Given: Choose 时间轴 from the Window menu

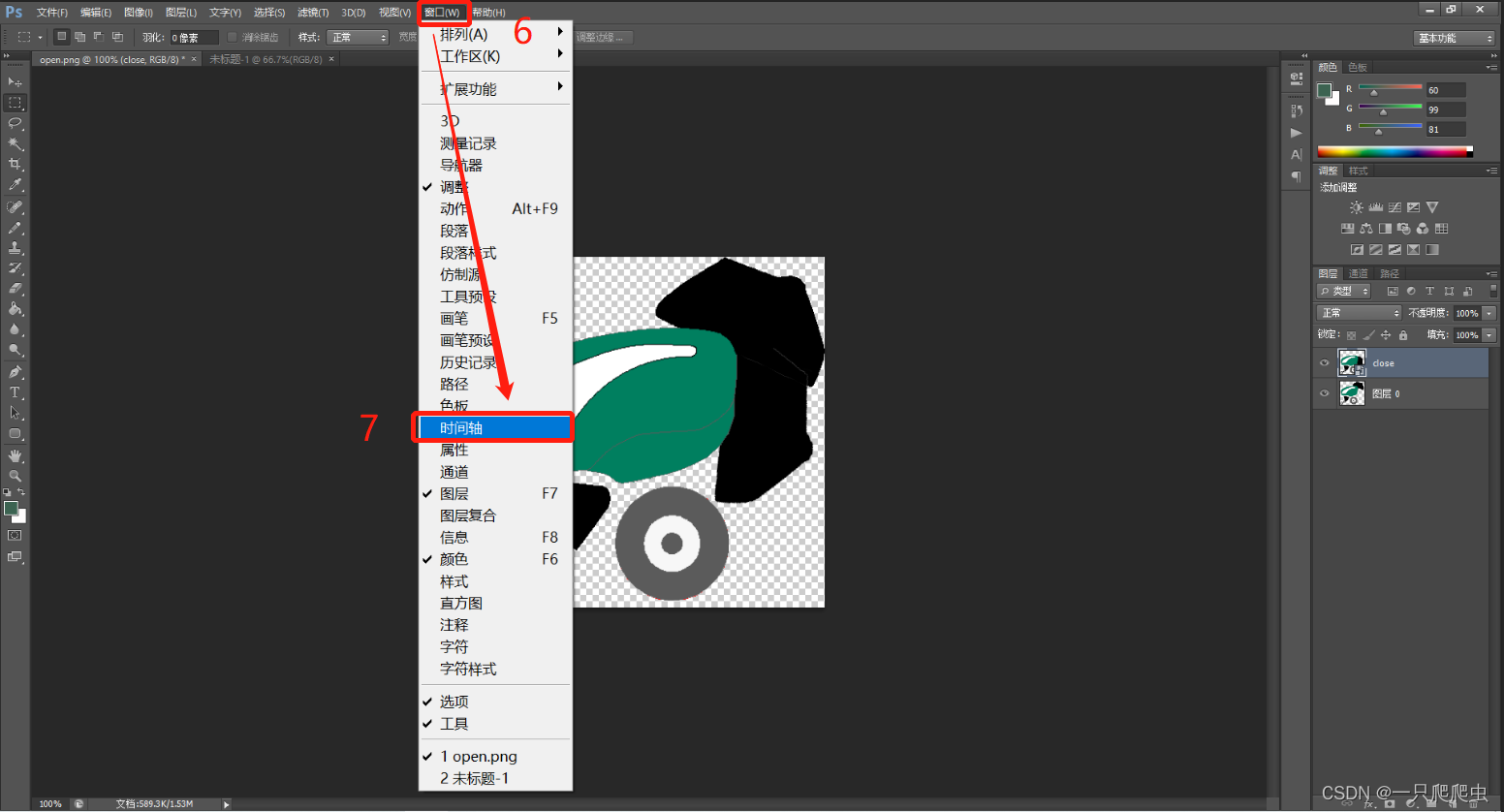Looking at the screenshot, I should coord(495,427).
